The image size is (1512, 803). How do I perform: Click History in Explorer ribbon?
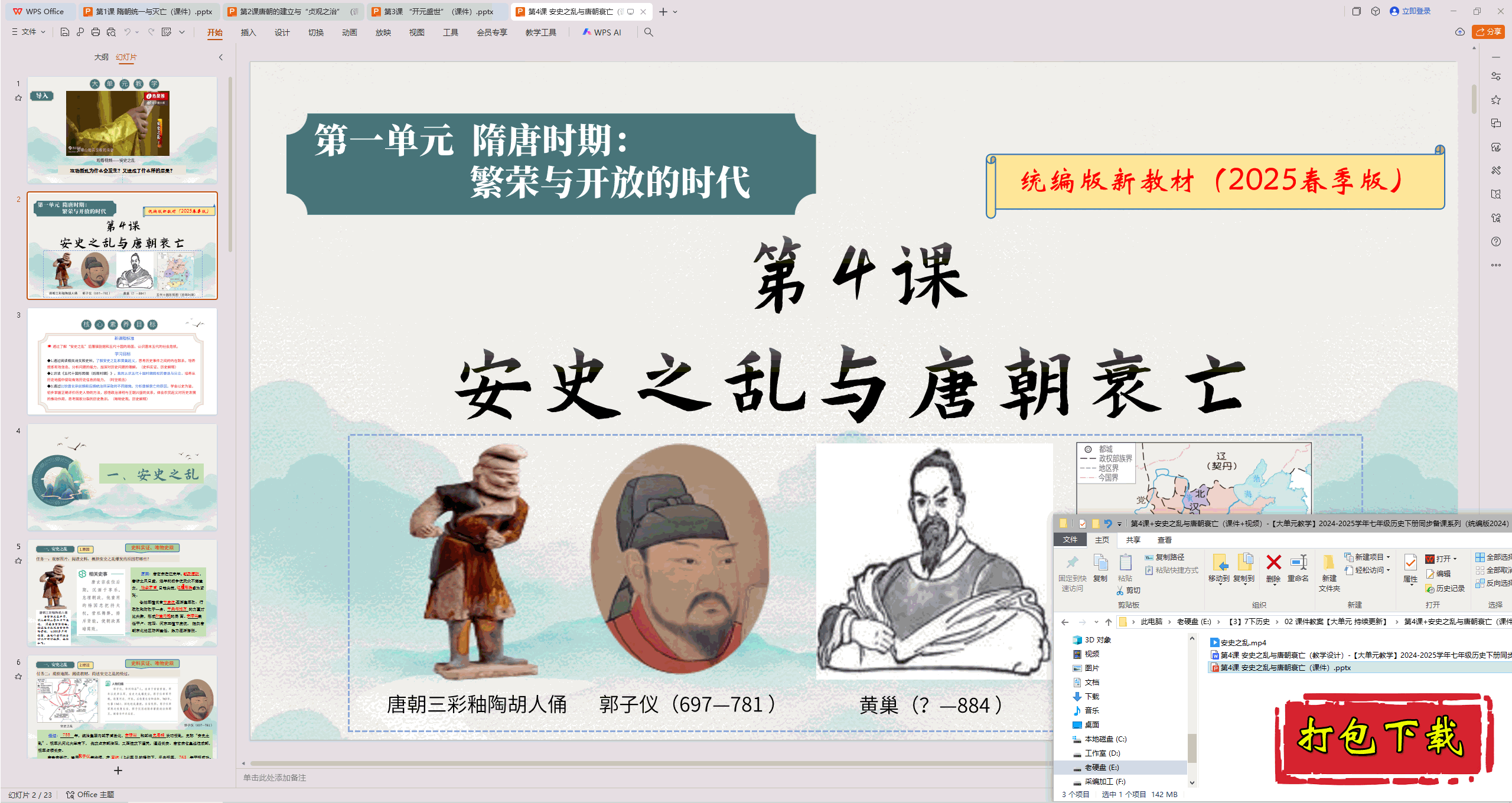[x=1445, y=589]
